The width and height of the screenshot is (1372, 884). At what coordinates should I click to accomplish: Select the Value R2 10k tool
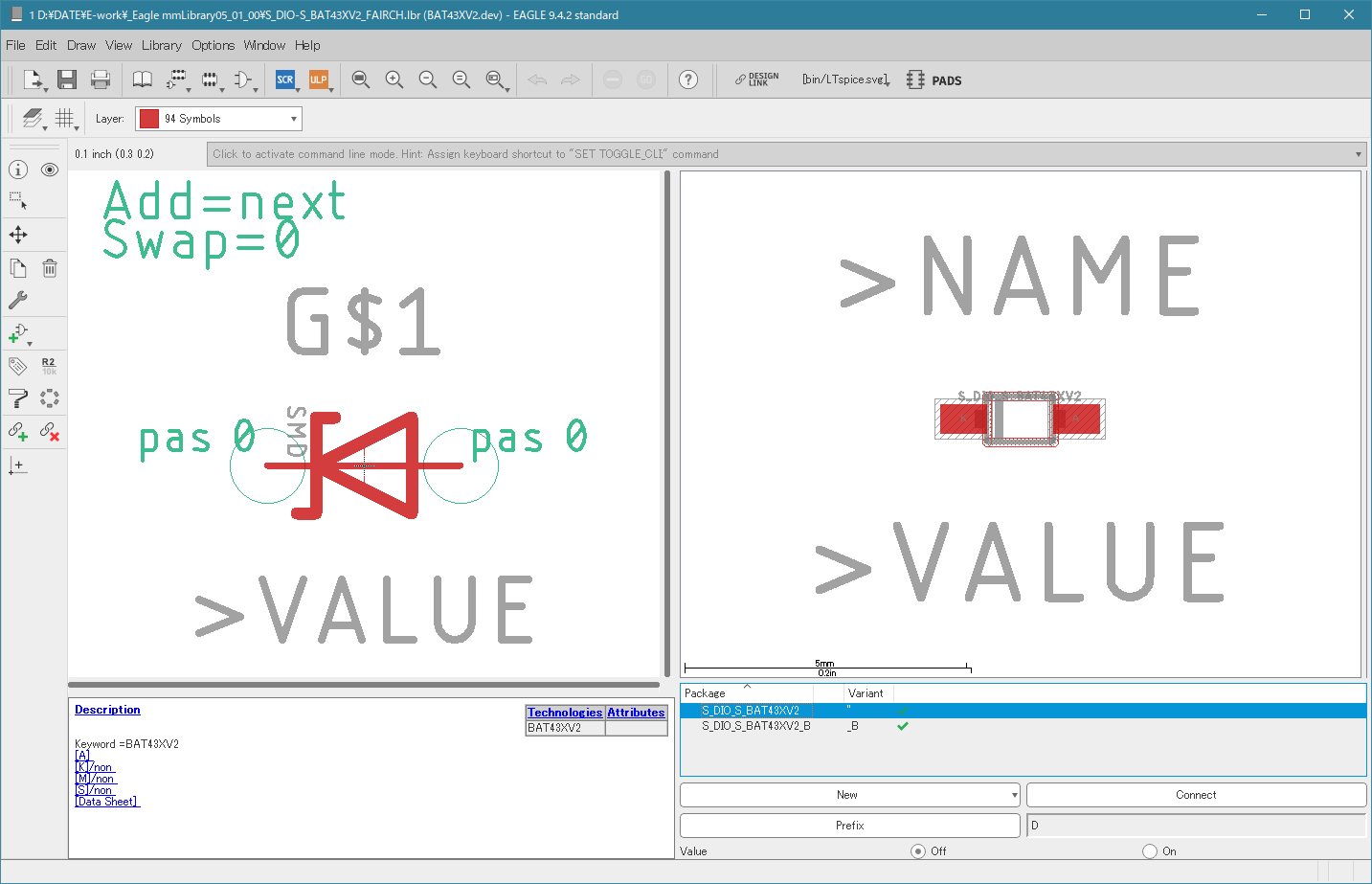coord(50,366)
